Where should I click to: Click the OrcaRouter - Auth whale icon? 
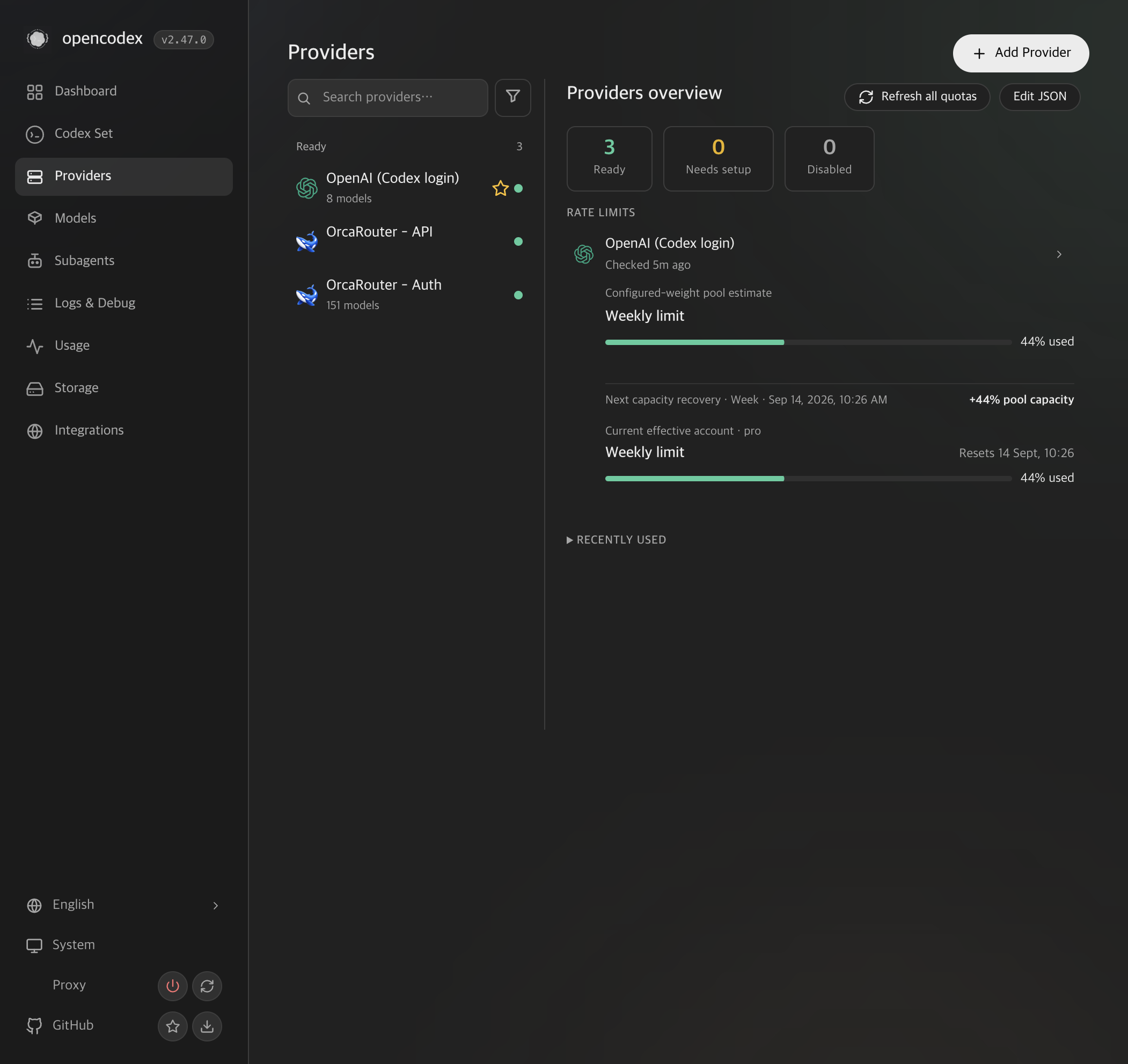click(306, 295)
